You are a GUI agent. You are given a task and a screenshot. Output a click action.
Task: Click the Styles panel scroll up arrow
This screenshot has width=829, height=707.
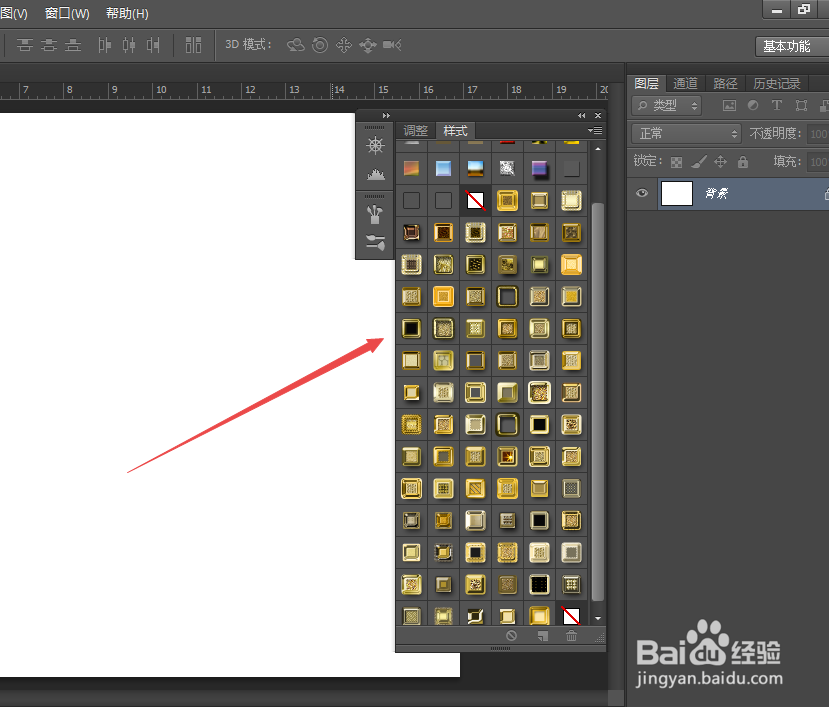click(x=598, y=149)
